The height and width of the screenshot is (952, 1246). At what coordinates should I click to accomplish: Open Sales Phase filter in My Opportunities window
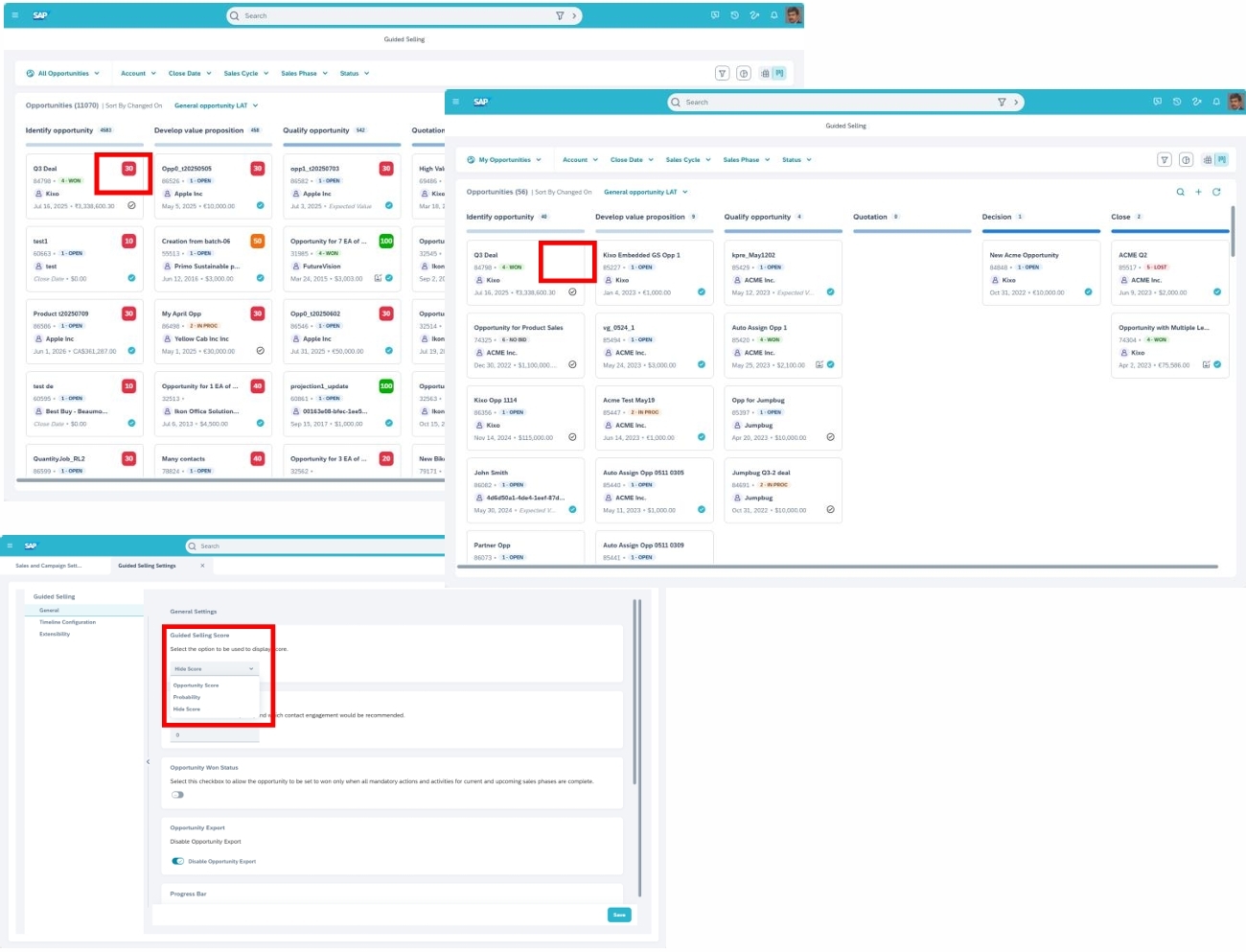[x=747, y=160]
